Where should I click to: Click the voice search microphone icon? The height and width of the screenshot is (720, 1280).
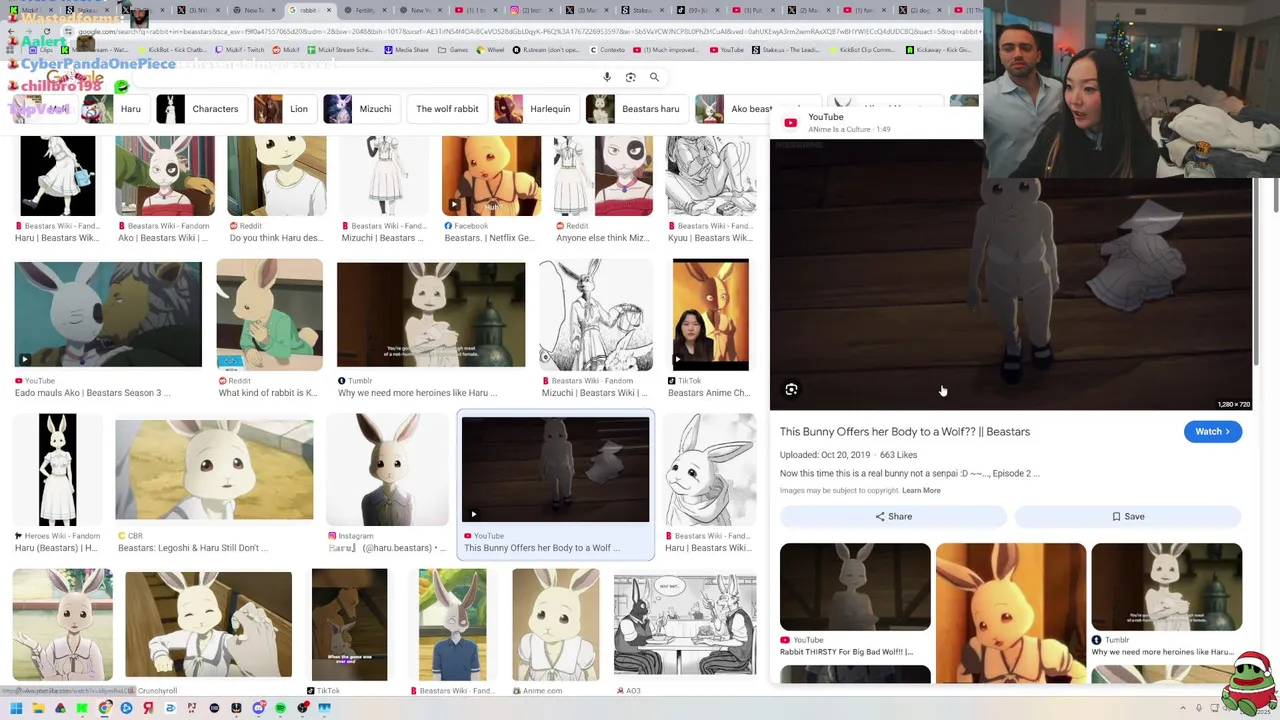click(x=607, y=77)
